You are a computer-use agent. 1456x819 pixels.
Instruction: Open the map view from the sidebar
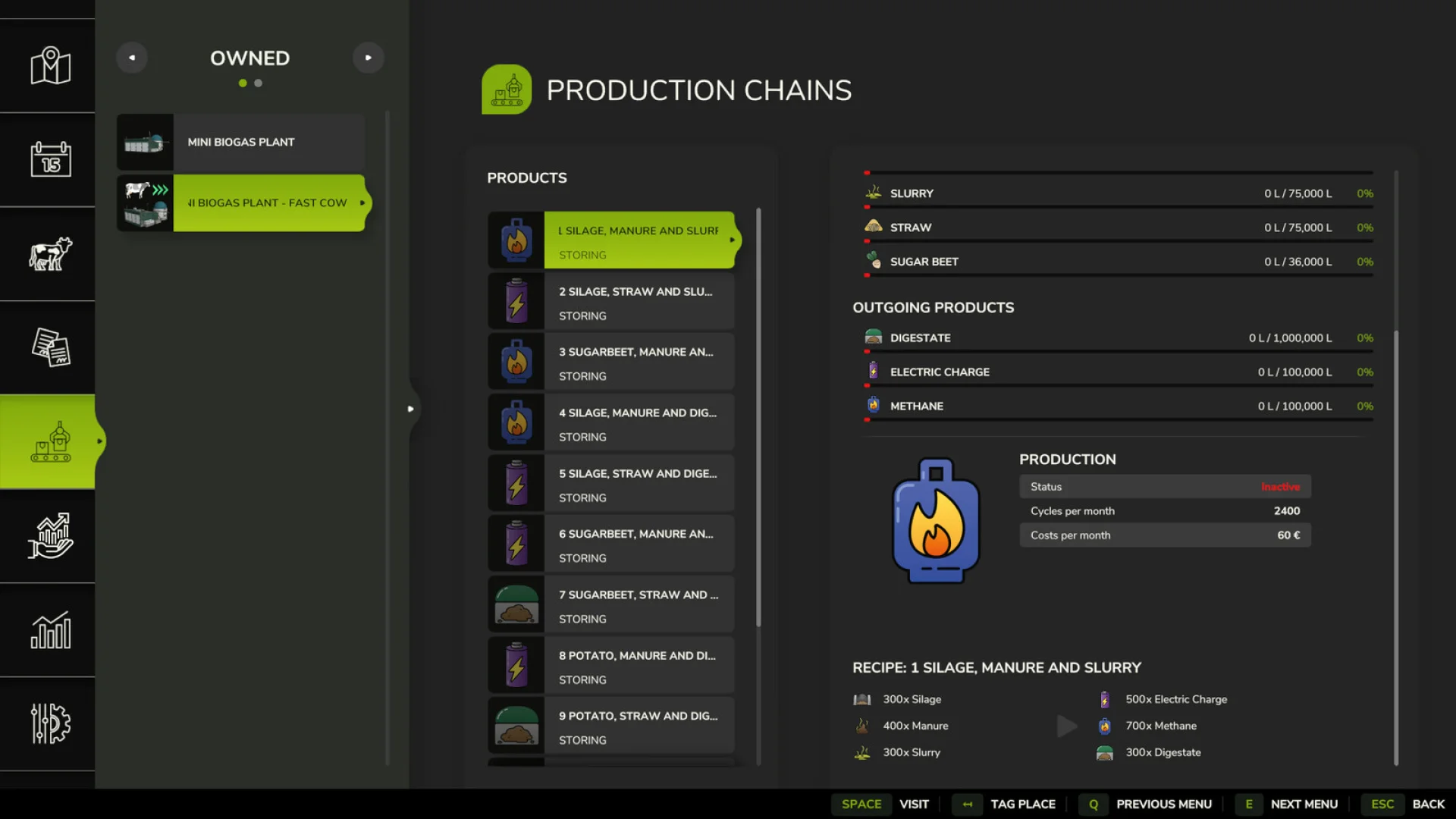coord(48,67)
